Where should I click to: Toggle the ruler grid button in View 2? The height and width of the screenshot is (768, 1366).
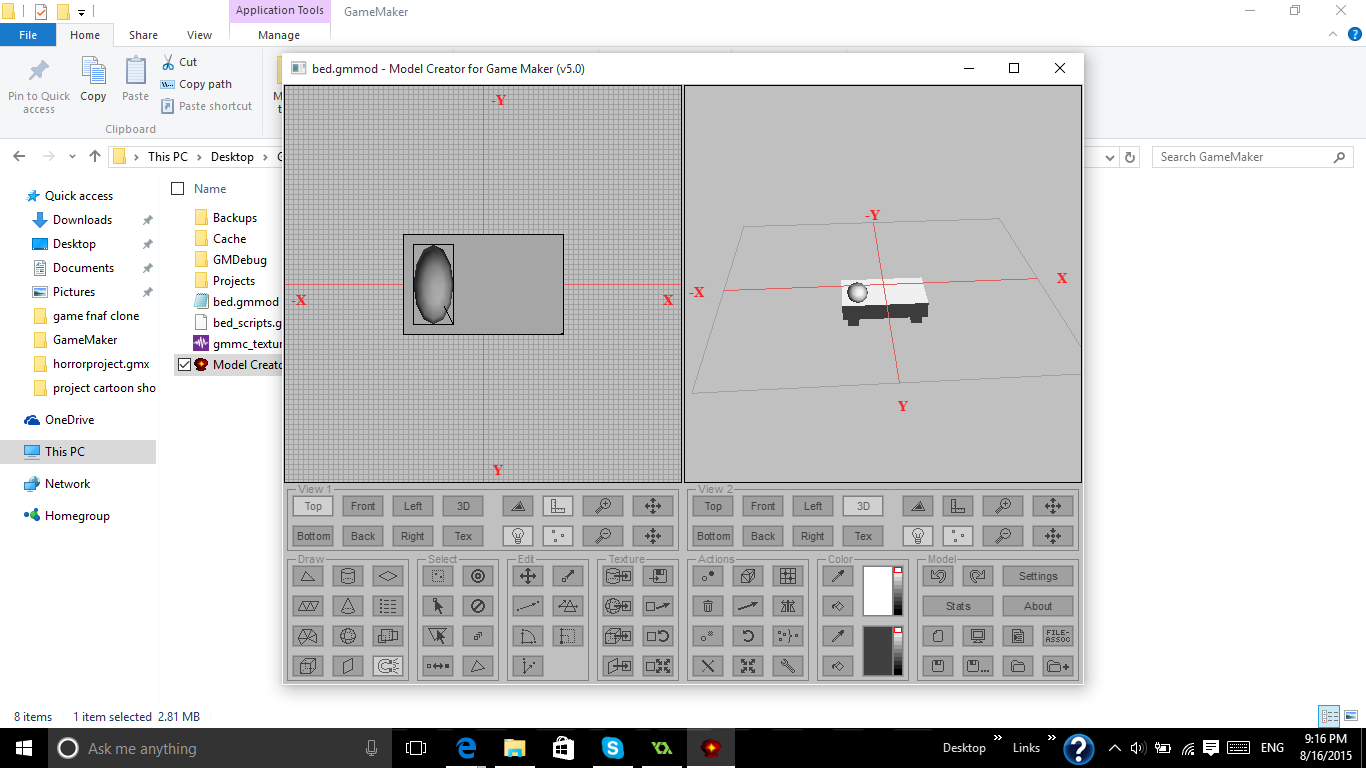958,506
